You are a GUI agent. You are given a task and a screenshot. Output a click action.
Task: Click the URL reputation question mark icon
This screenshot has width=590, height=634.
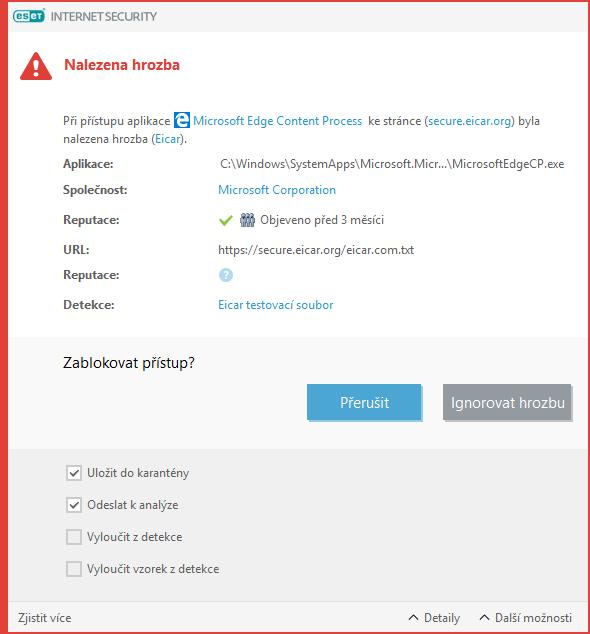coord(226,275)
